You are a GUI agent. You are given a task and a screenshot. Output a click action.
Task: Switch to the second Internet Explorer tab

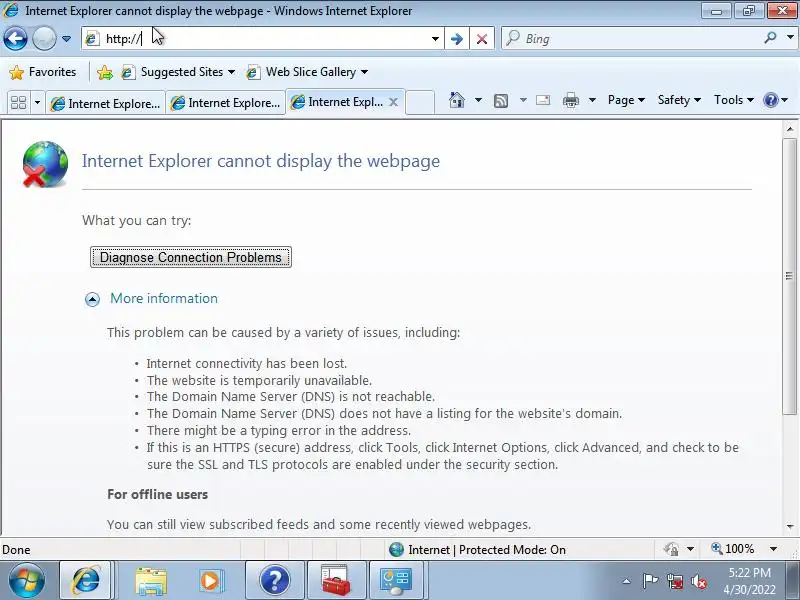click(x=226, y=104)
